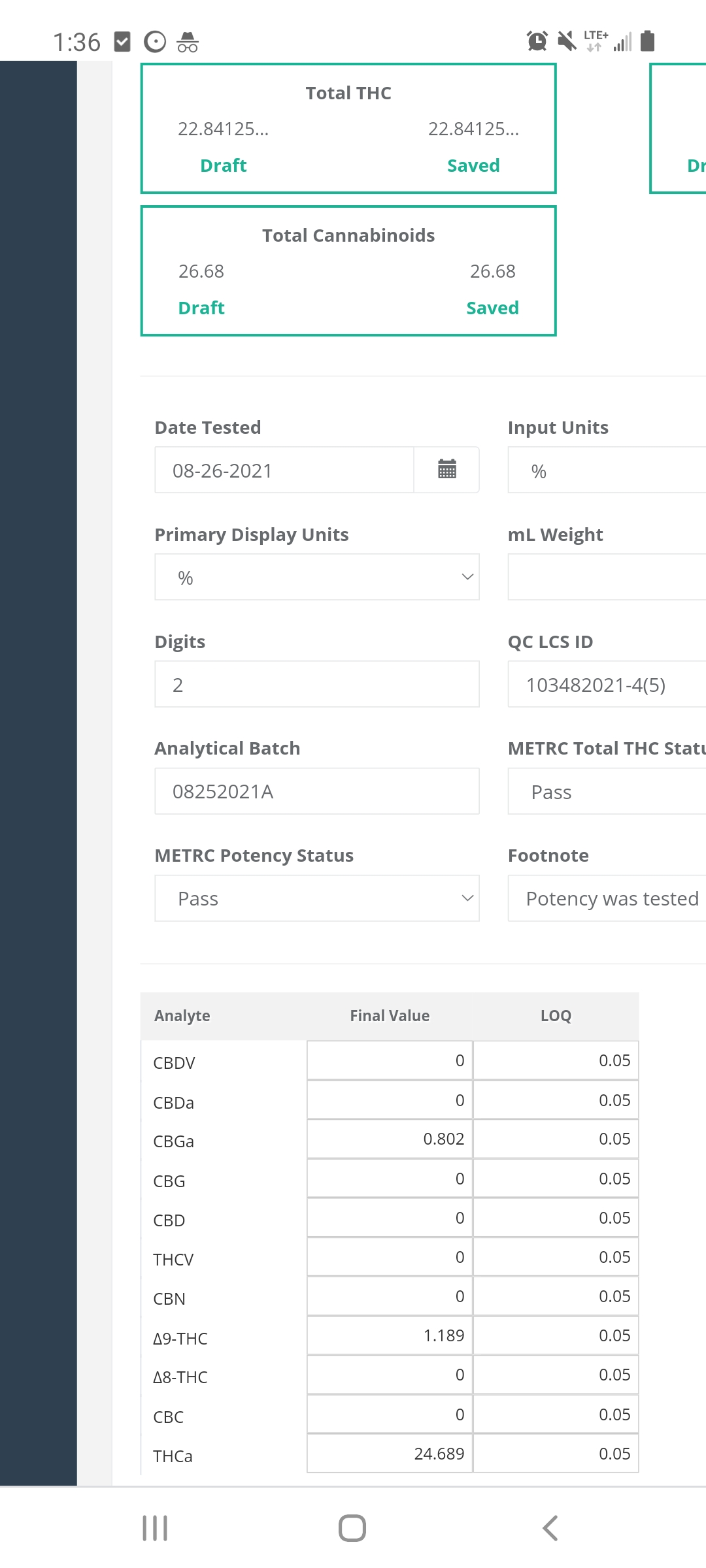This screenshot has width=706, height=1568.
Task: Edit the CBGa Final Value cell
Action: click(x=390, y=1139)
